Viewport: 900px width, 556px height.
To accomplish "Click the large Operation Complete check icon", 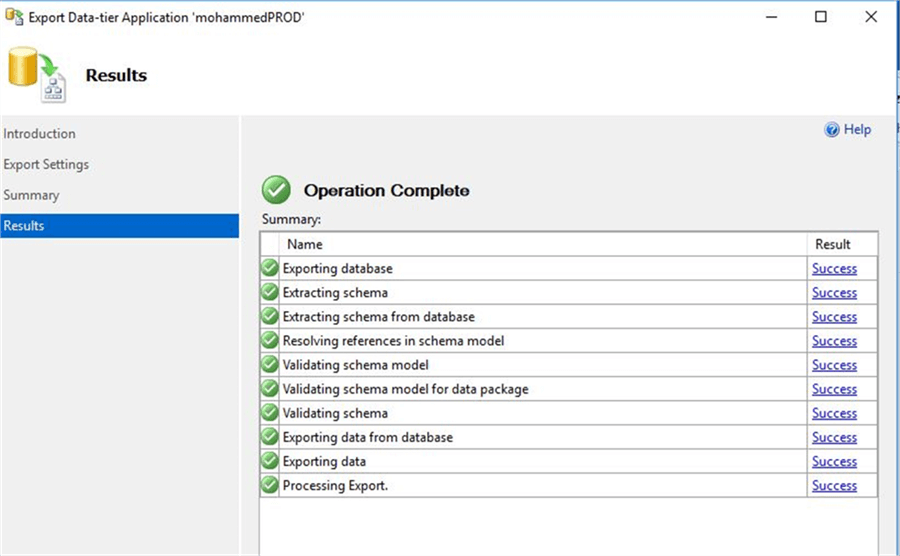I will (276, 190).
